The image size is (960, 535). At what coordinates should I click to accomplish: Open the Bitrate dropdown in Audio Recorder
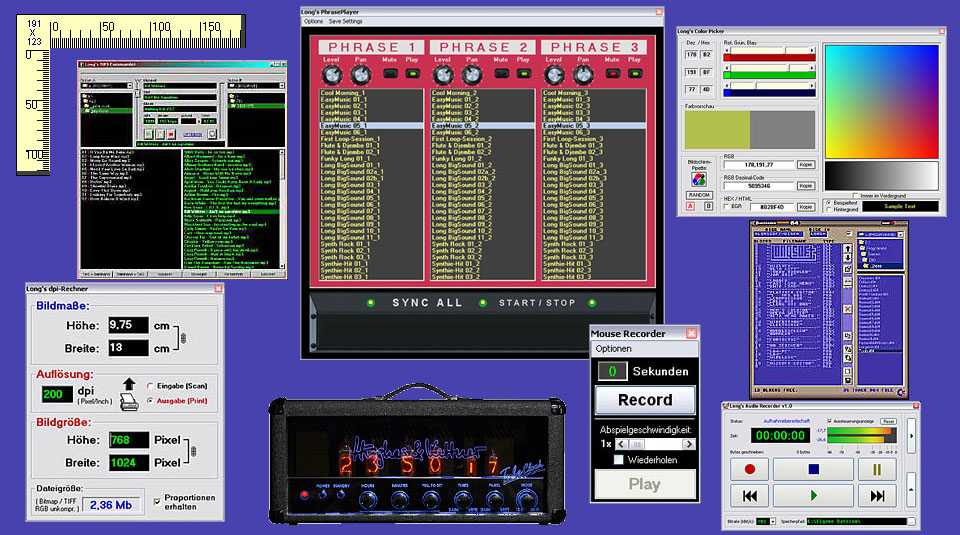tap(772, 521)
